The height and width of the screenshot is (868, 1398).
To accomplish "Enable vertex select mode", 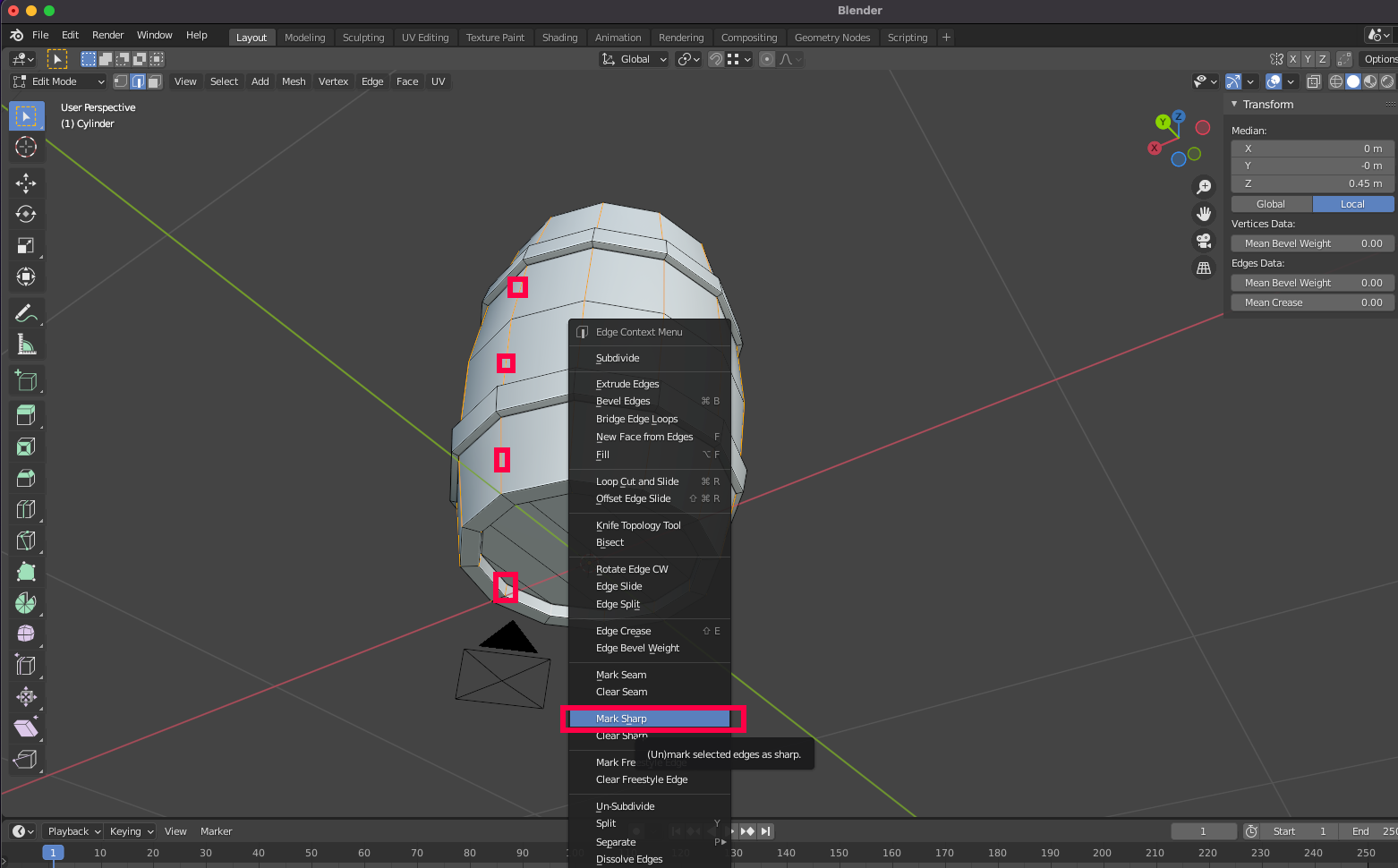I will point(121,81).
